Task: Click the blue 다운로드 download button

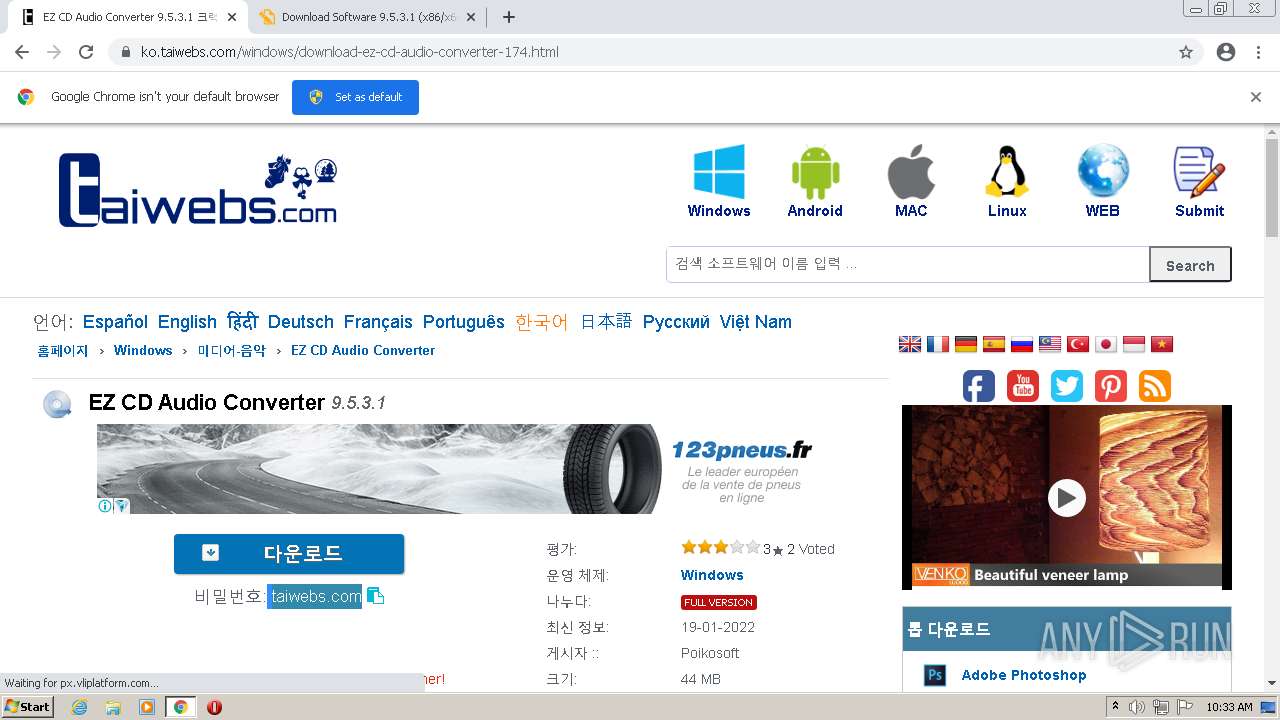Action: click(289, 553)
